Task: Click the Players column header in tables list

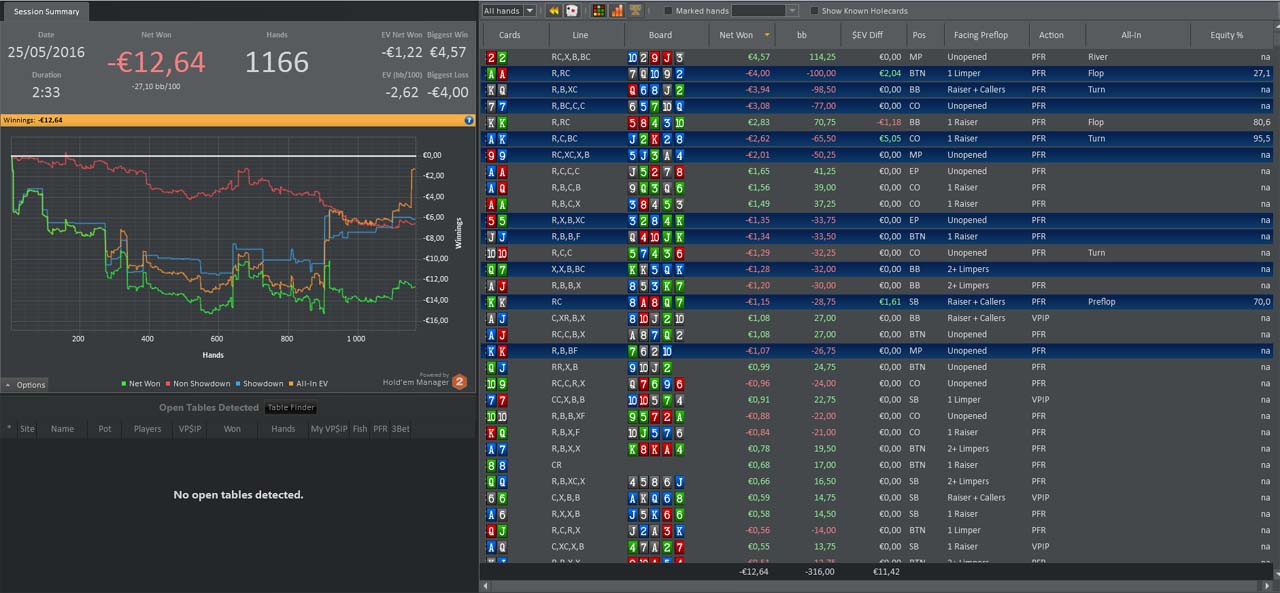Action: tap(147, 429)
